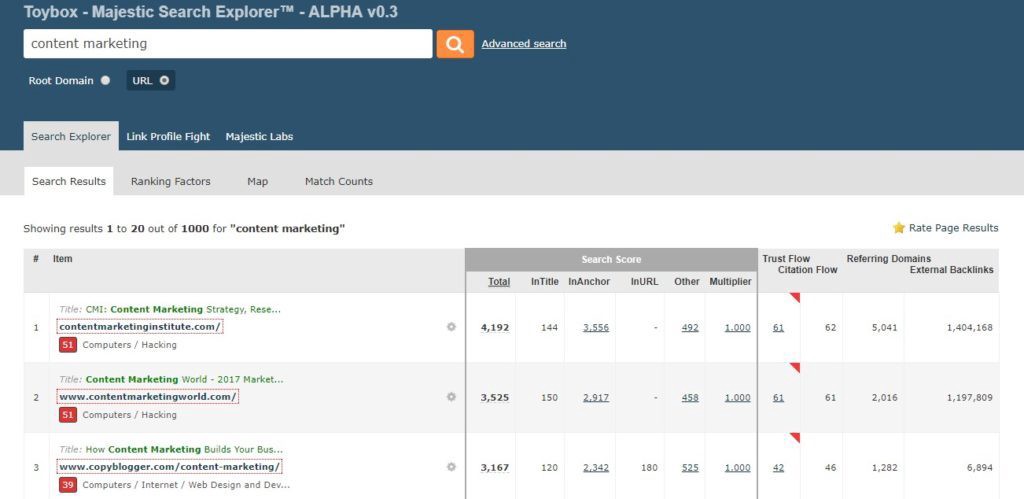Image resolution: width=1024 pixels, height=499 pixels.
Task: Click the red 39 topic badge in row 3
Action: coord(68,485)
